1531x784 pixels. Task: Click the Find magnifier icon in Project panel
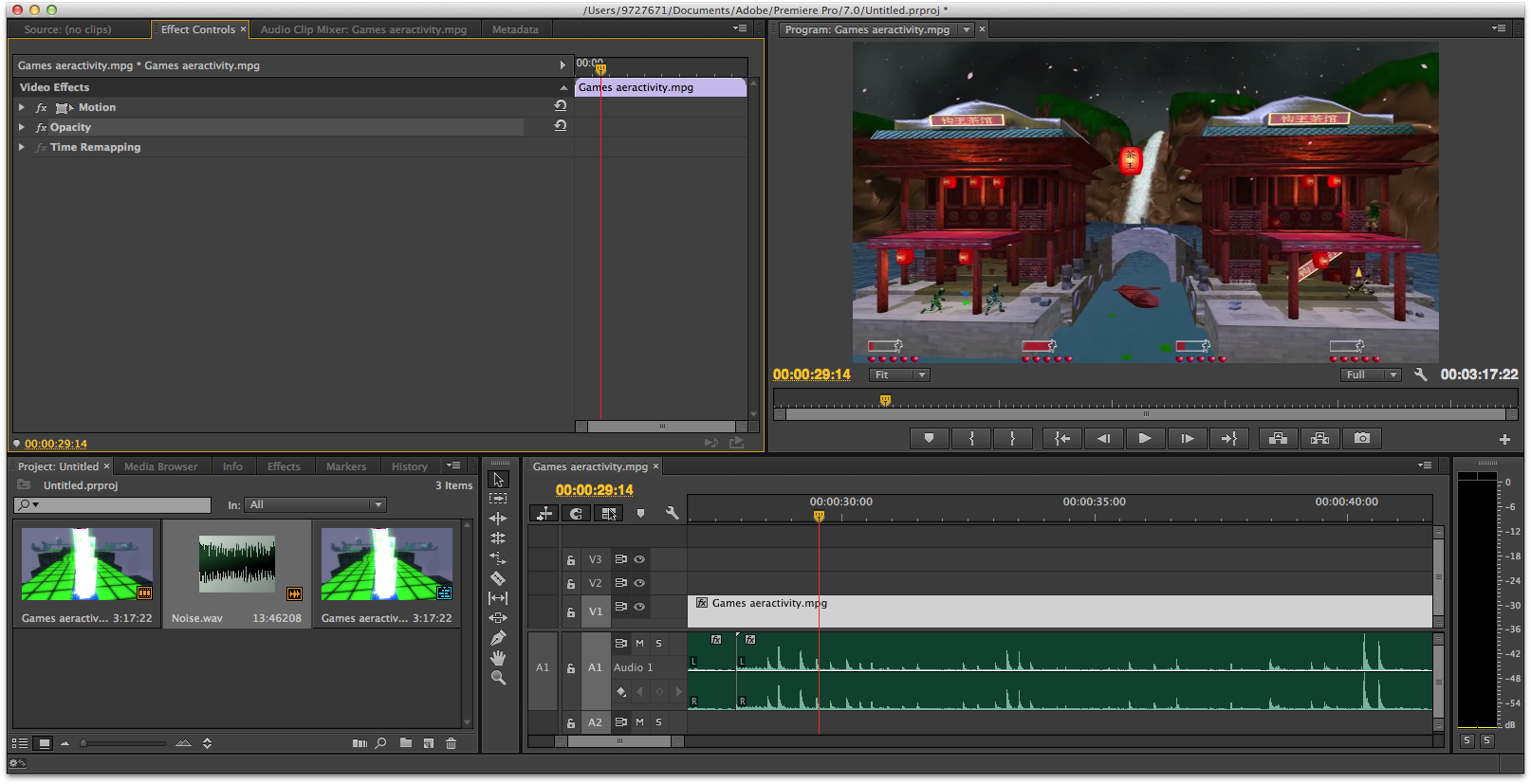380,743
